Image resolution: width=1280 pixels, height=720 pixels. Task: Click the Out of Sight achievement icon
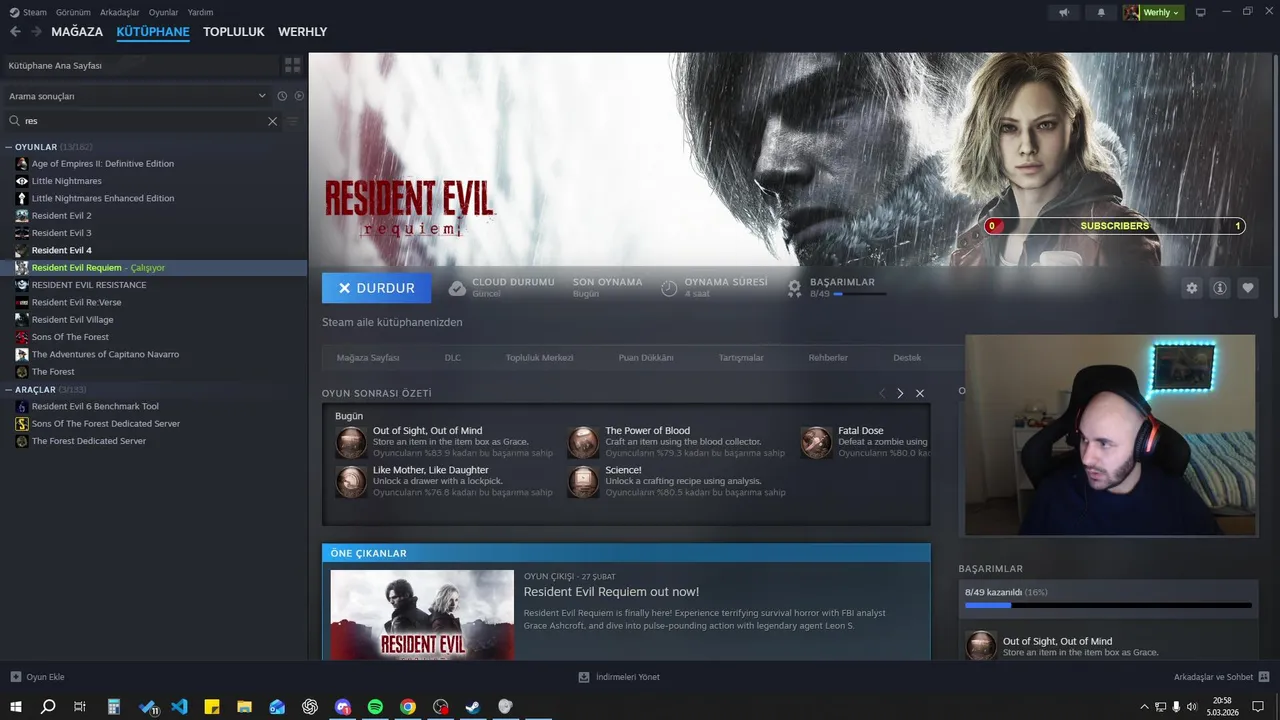(351, 443)
